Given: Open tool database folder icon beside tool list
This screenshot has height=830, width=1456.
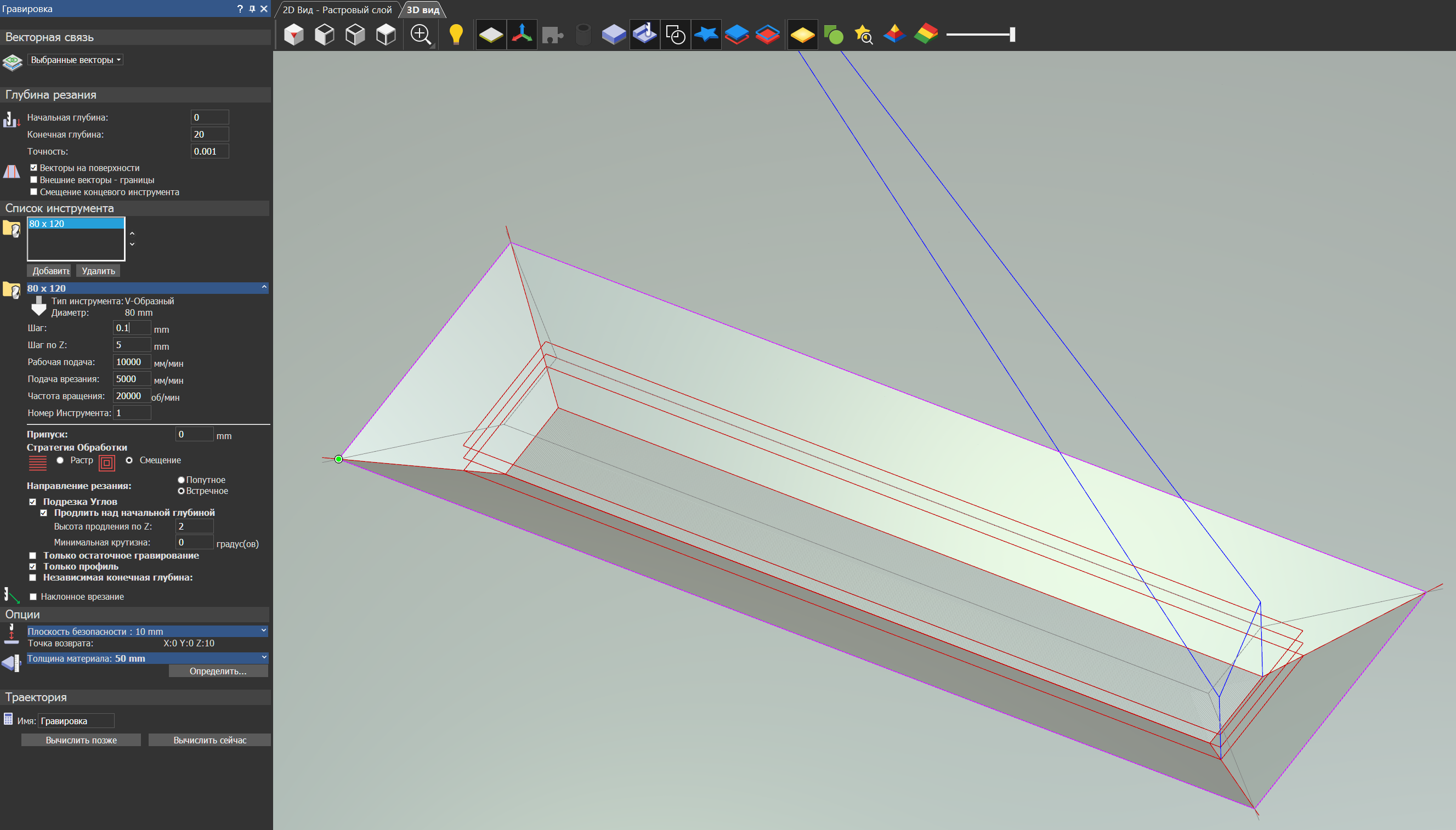Looking at the screenshot, I should click(12, 229).
